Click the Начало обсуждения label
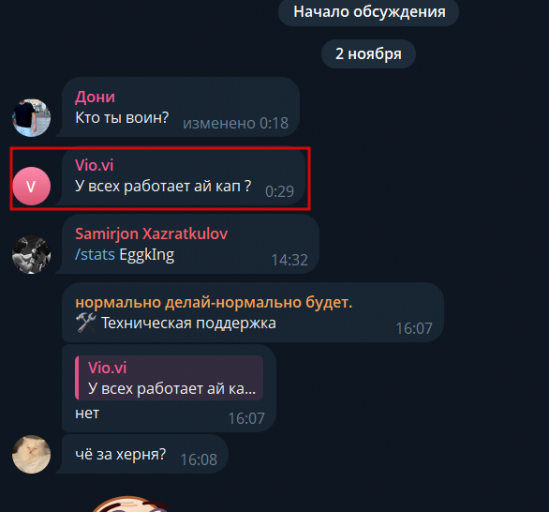Viewport: 549px width, 512px height. pyautogui.click(x=369, y=12)
